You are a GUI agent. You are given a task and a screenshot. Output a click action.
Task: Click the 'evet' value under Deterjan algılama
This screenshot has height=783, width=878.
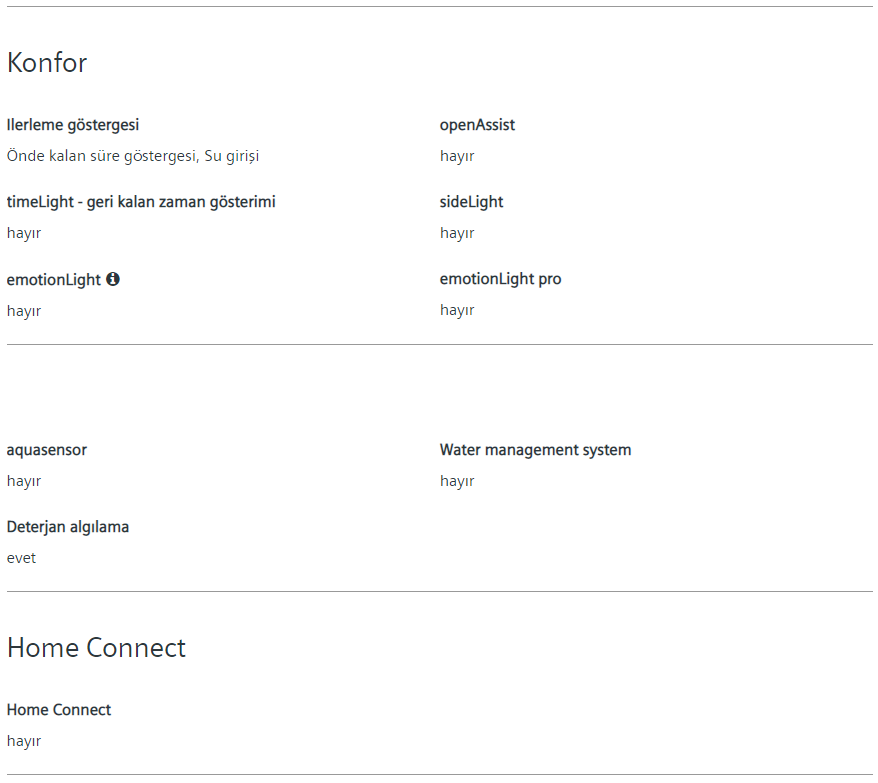(21, 558)
